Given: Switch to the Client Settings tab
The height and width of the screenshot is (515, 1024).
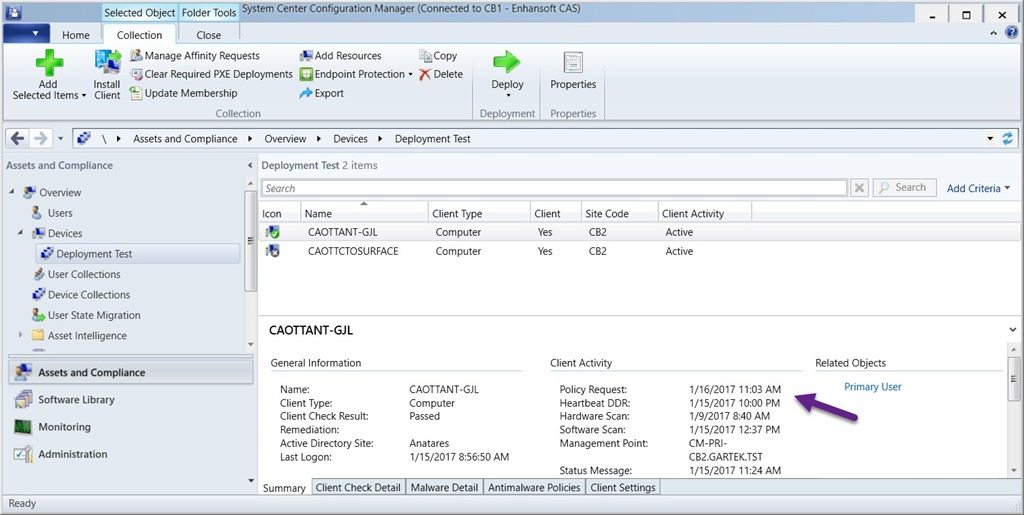Looking at the screenshot, I should pyautogui.click(x=623, y=487).
